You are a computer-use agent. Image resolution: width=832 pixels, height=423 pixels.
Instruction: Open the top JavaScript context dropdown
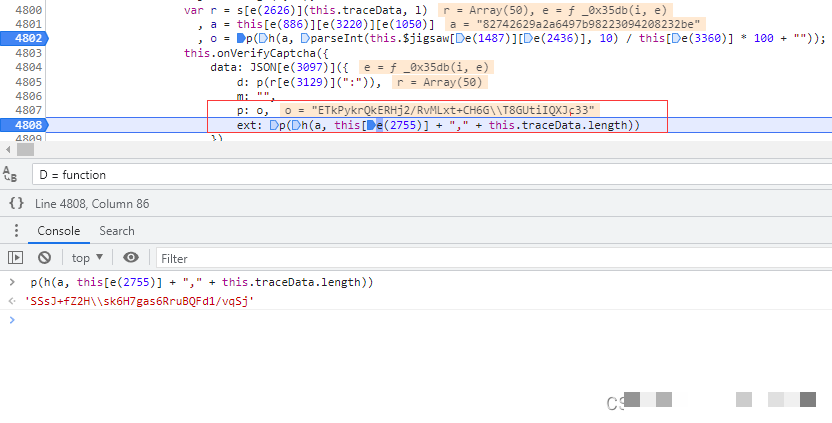click(88, 258)
